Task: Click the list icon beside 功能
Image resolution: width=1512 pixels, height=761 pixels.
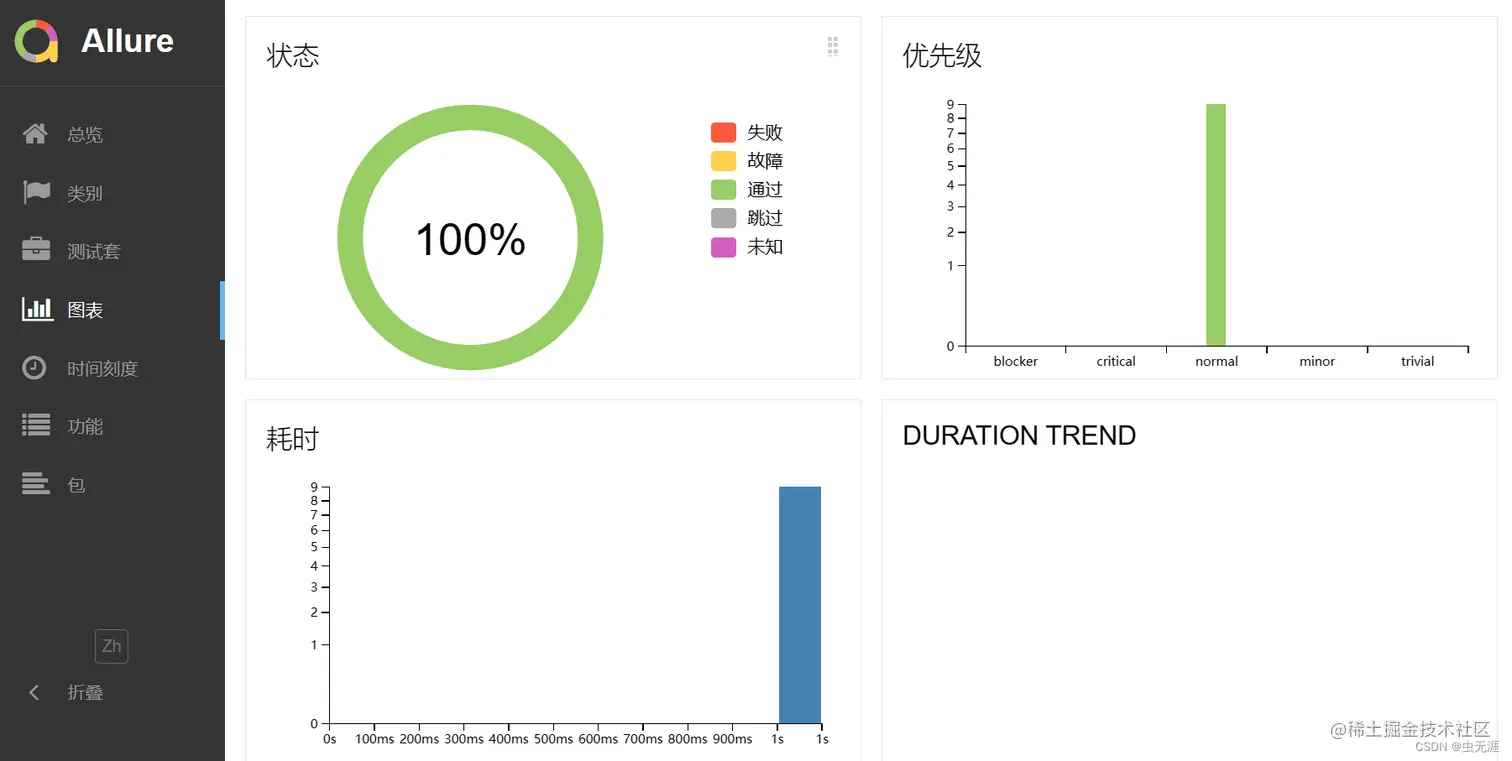Action: click(36, 426)
